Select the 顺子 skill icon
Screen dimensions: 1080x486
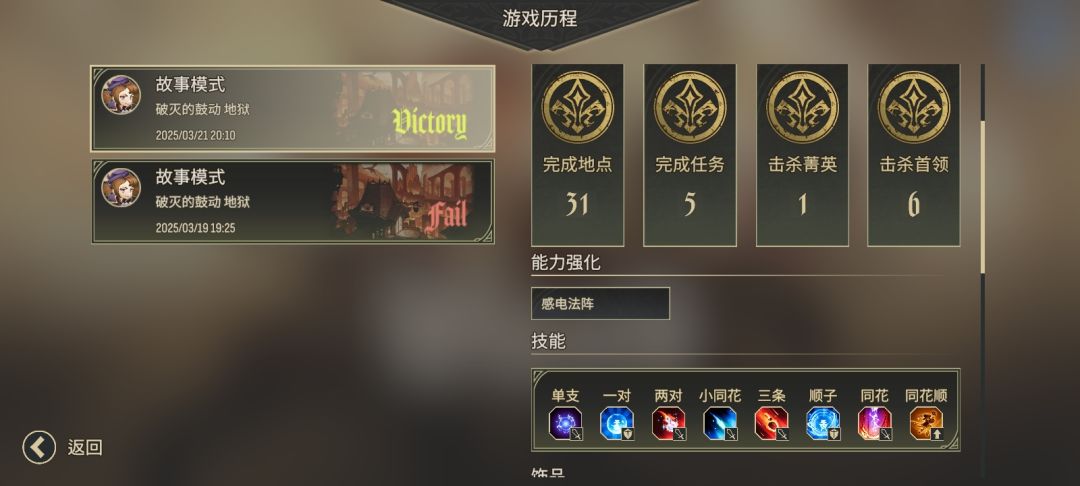pyautogui.click(x=823, y=423)
